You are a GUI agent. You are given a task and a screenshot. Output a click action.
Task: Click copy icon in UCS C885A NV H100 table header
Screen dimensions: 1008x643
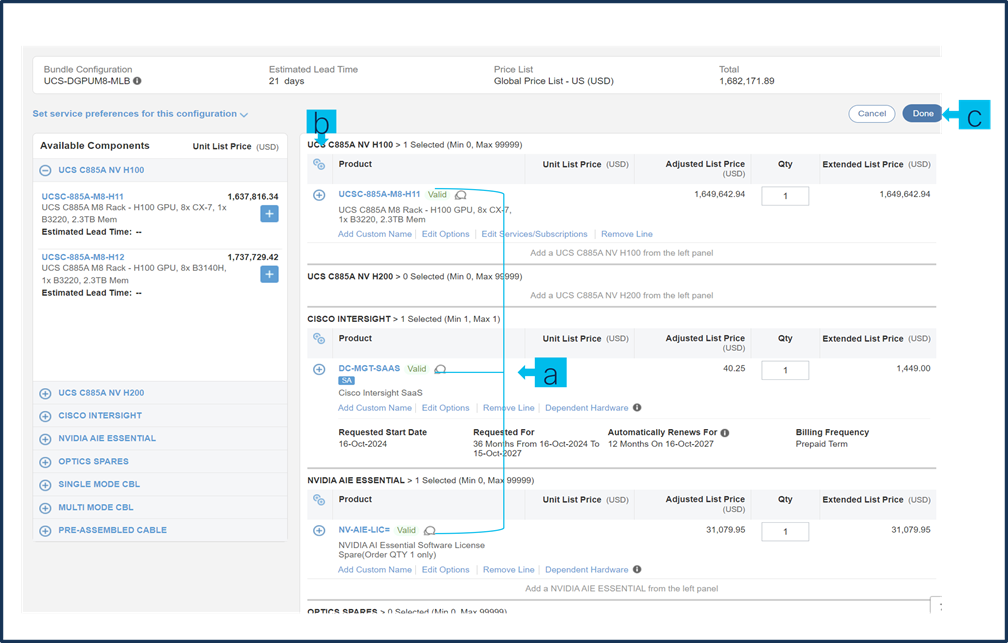(319, 165)
